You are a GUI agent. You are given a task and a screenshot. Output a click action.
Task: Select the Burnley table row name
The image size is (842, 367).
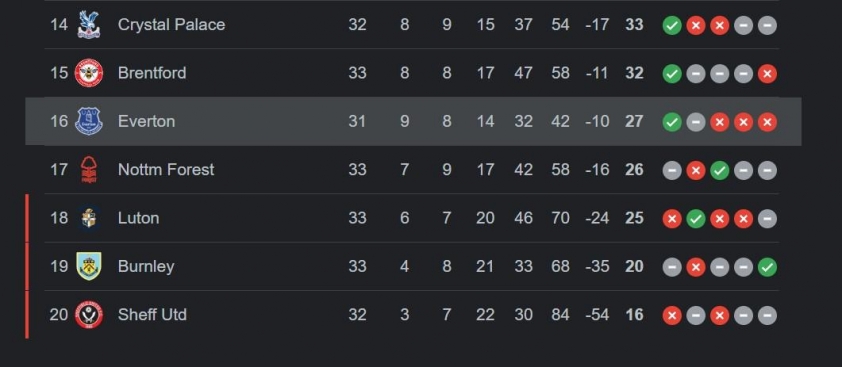(146, 267)
